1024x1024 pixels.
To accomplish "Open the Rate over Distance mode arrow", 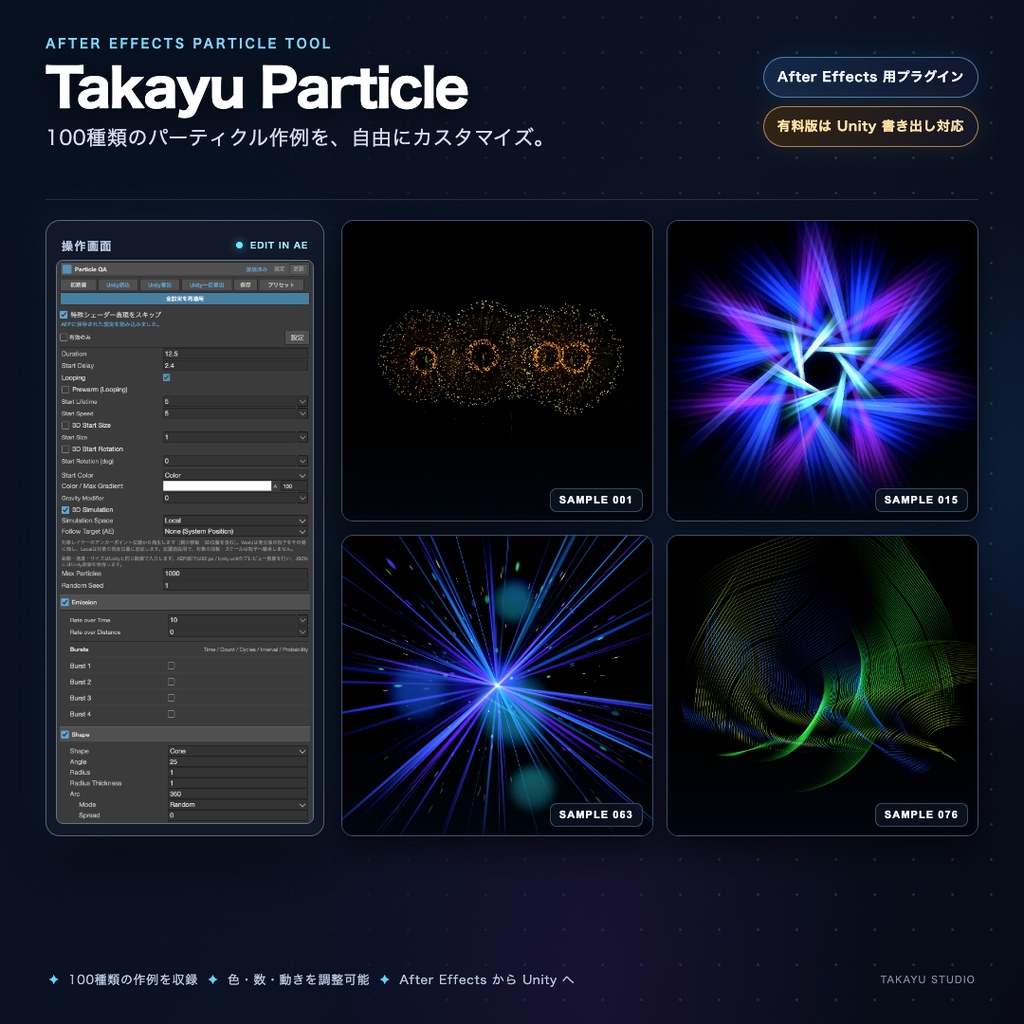I will click(302, 632).
